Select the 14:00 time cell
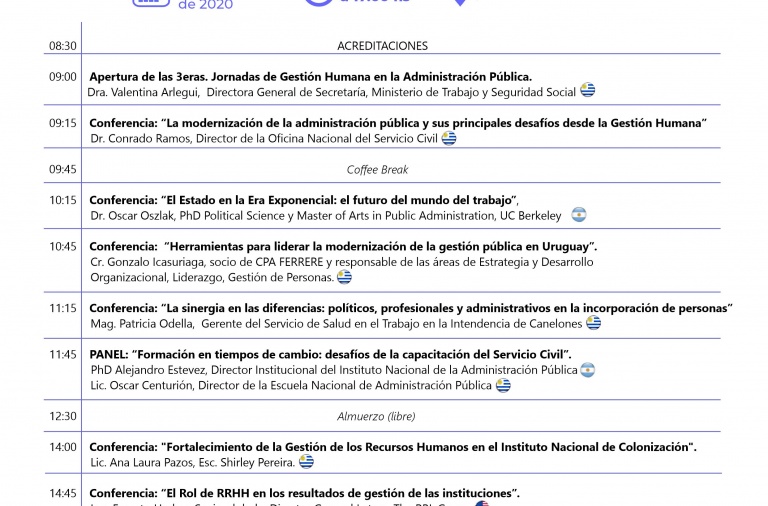Screen dimensions: 768x506 pos(63,447)
